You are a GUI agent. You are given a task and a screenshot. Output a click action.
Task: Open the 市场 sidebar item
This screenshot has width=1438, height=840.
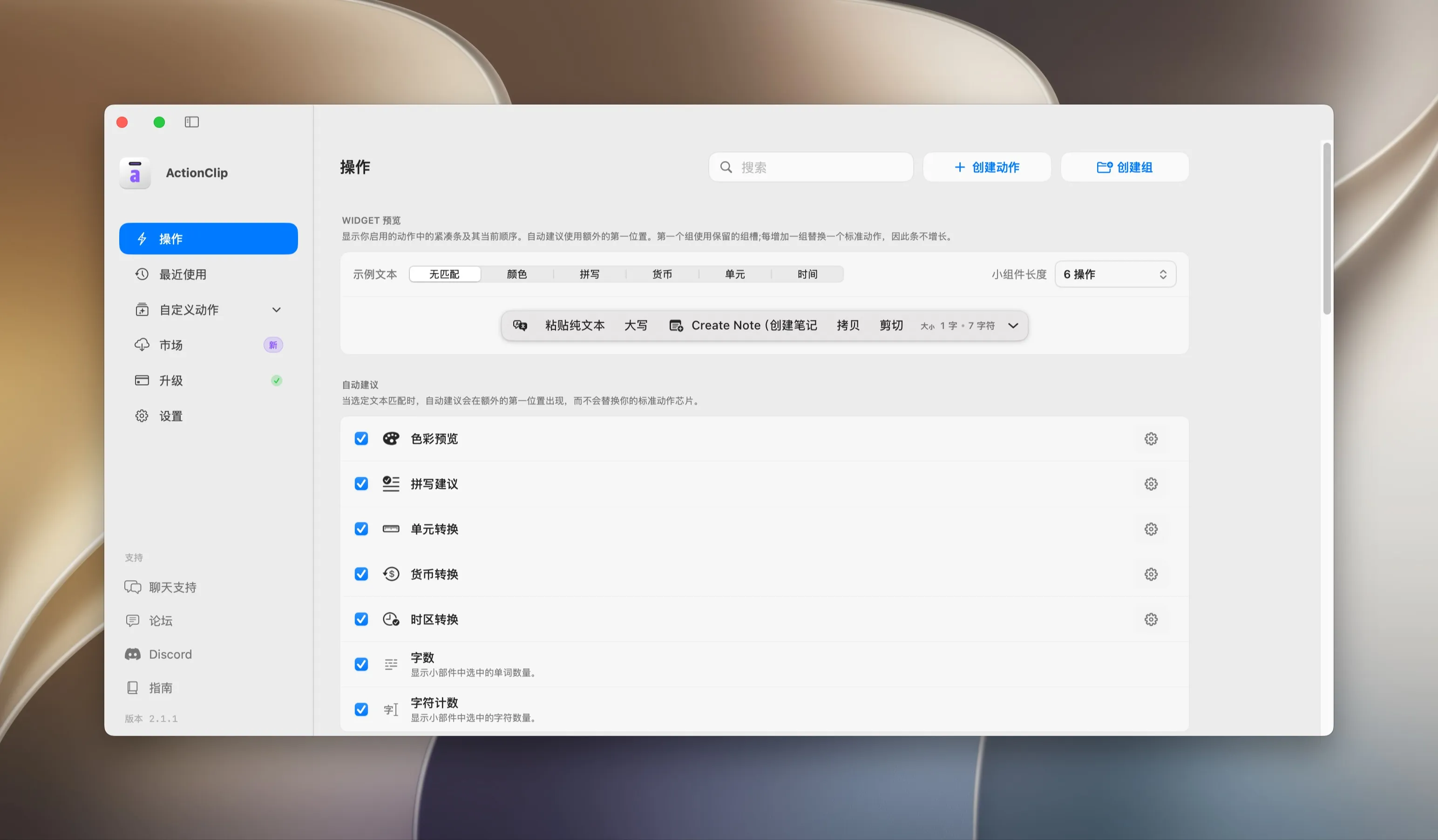click(208, 345)
